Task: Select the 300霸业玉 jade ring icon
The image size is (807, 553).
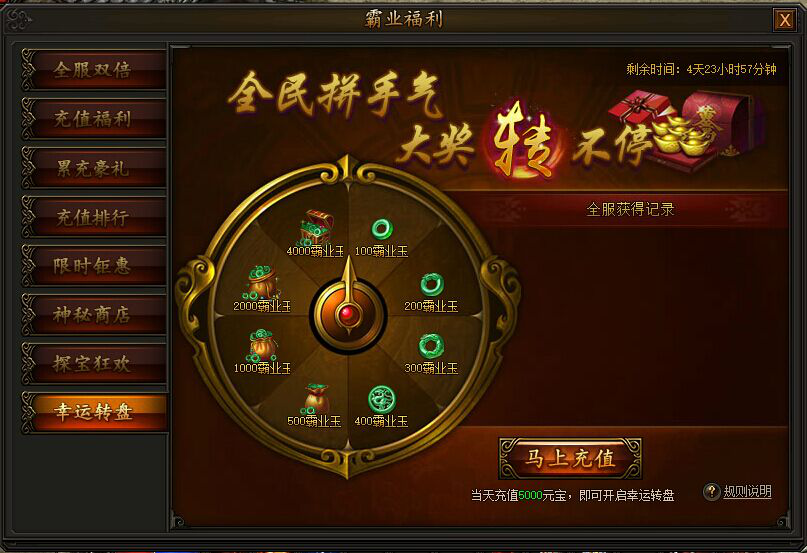Action: 431,346
